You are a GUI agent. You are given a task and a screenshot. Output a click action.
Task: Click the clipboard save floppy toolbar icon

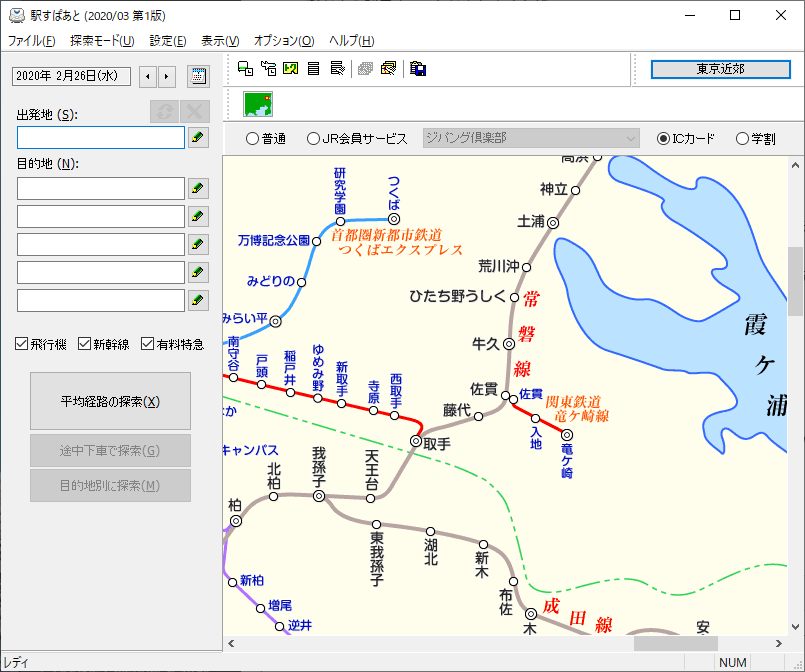click(418, 68)
